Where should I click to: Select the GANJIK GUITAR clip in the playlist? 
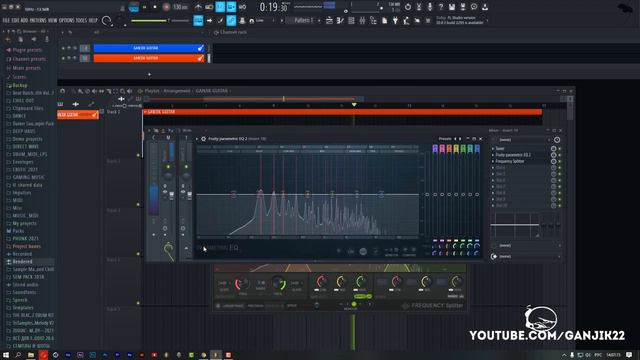tap(342, 112)
